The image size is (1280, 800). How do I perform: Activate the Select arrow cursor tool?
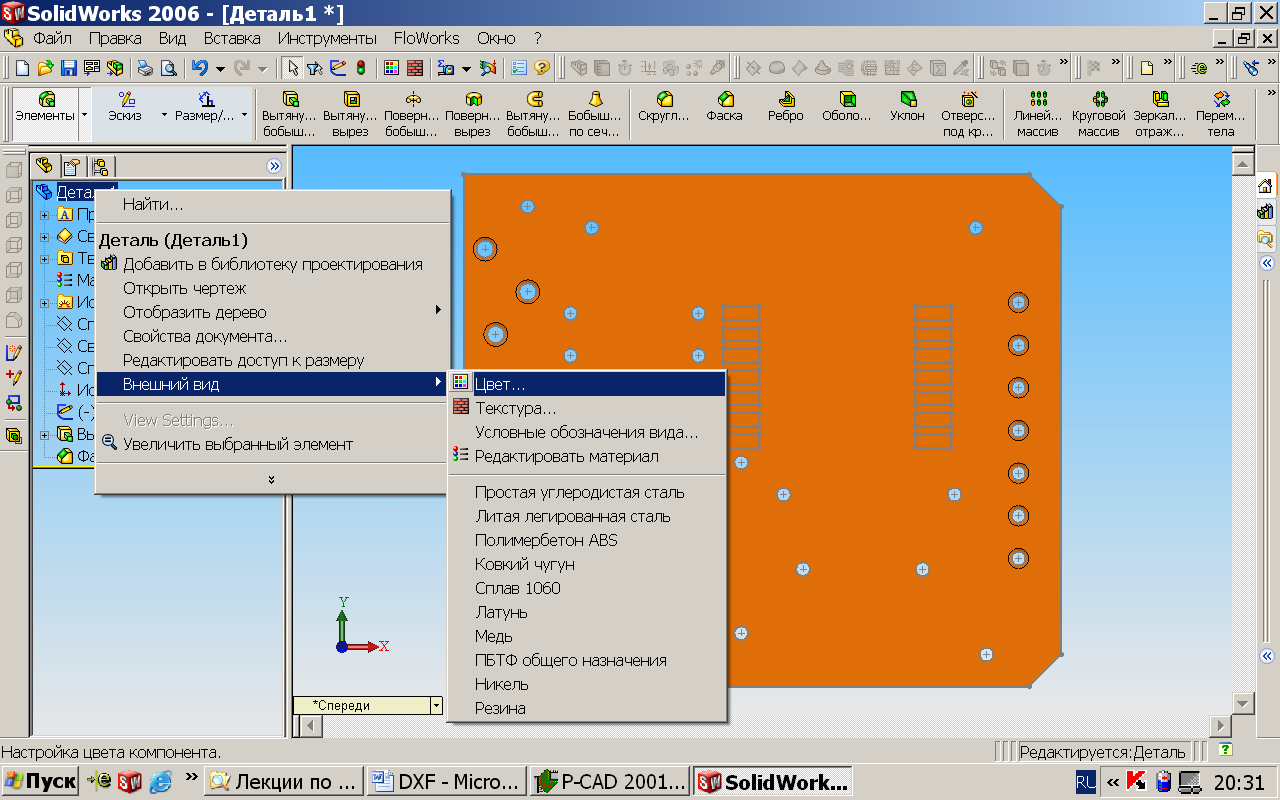(x=293, y=68)
